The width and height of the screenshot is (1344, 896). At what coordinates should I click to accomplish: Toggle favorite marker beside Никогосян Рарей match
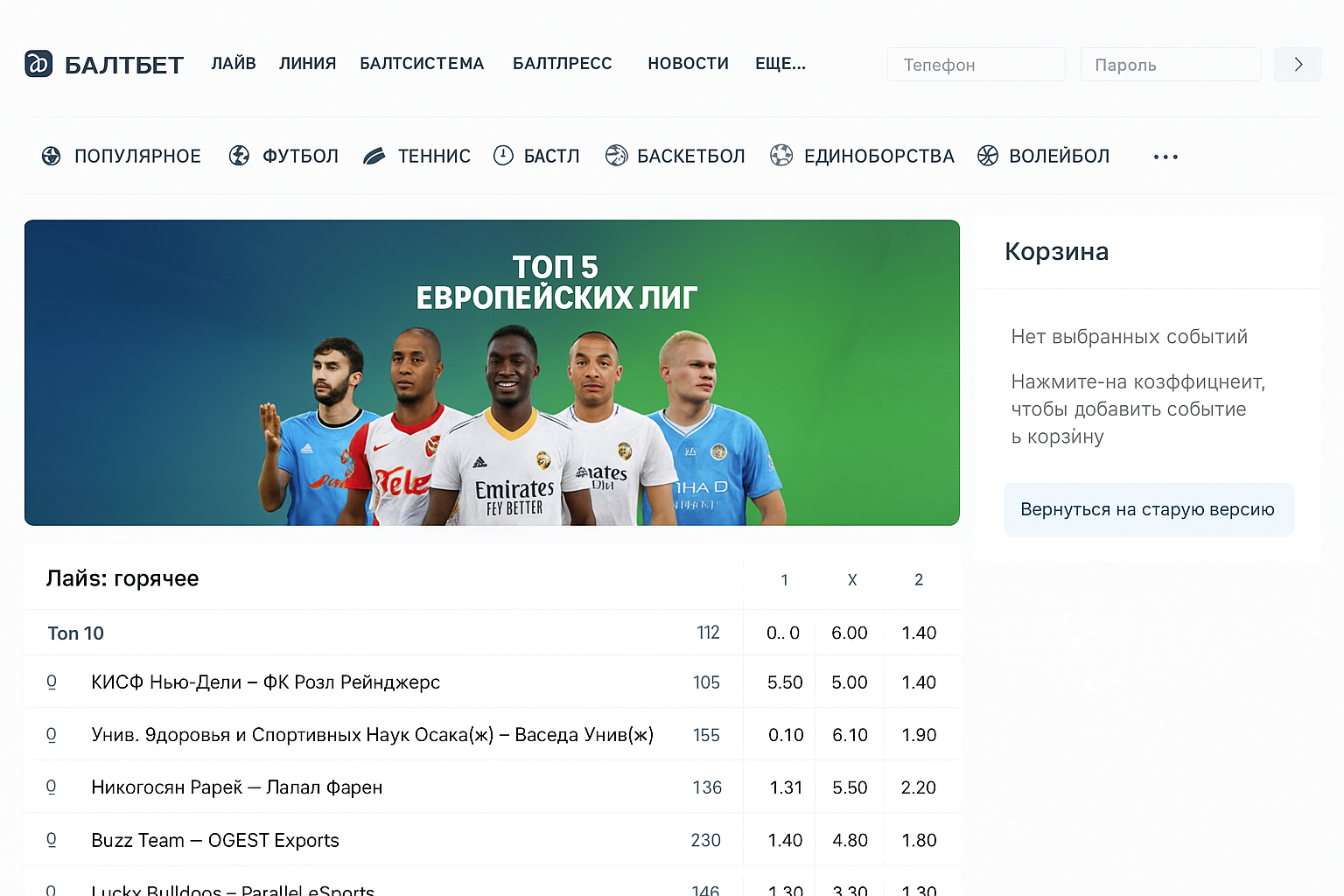click(x=51, y=787)
